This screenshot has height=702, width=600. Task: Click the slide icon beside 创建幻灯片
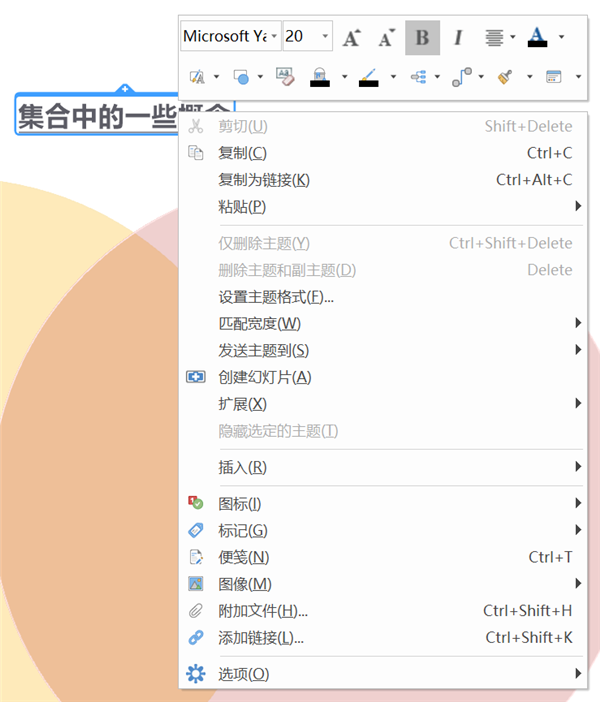pyautogui.click(x=196, y=377)
